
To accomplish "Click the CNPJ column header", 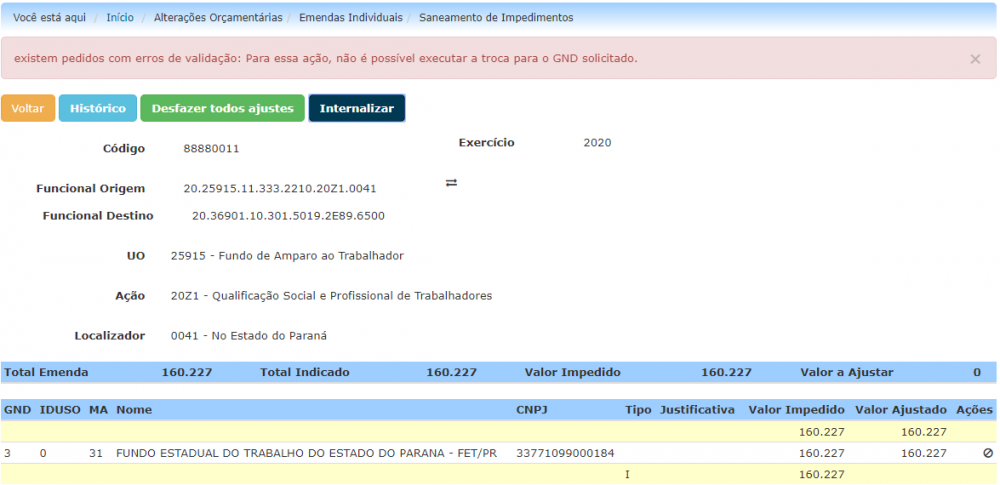I will (x=531, y=410).
